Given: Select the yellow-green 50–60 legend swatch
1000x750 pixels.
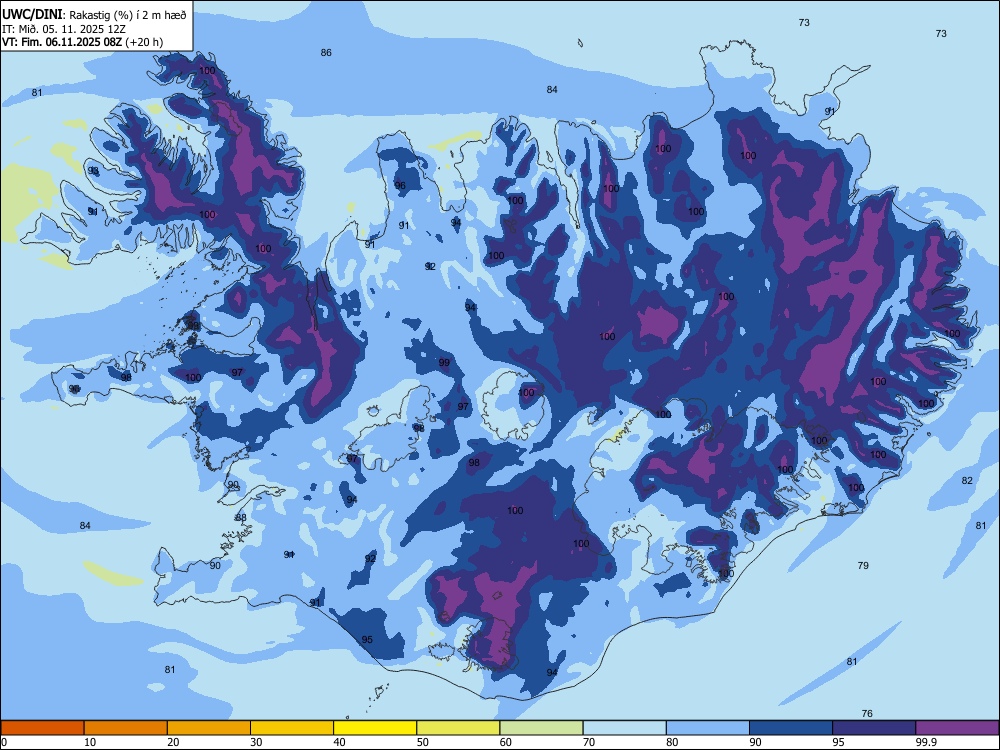Looking at the screenshot, I should coord(458,728).
